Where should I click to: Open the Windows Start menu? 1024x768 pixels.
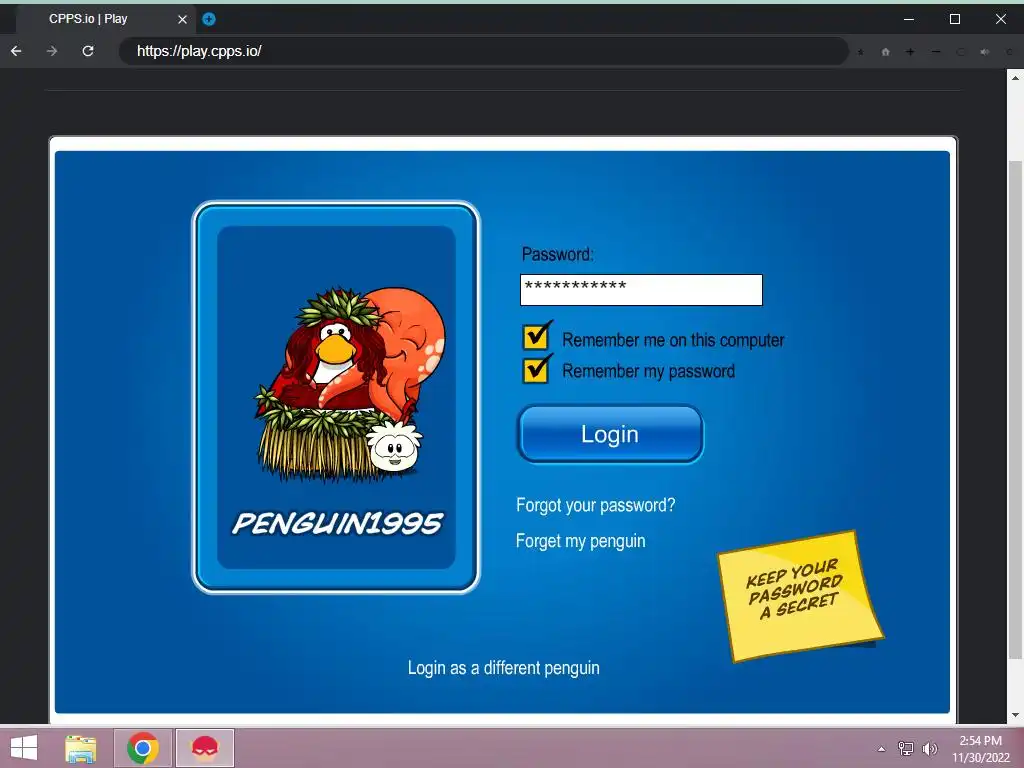point(24,748)
